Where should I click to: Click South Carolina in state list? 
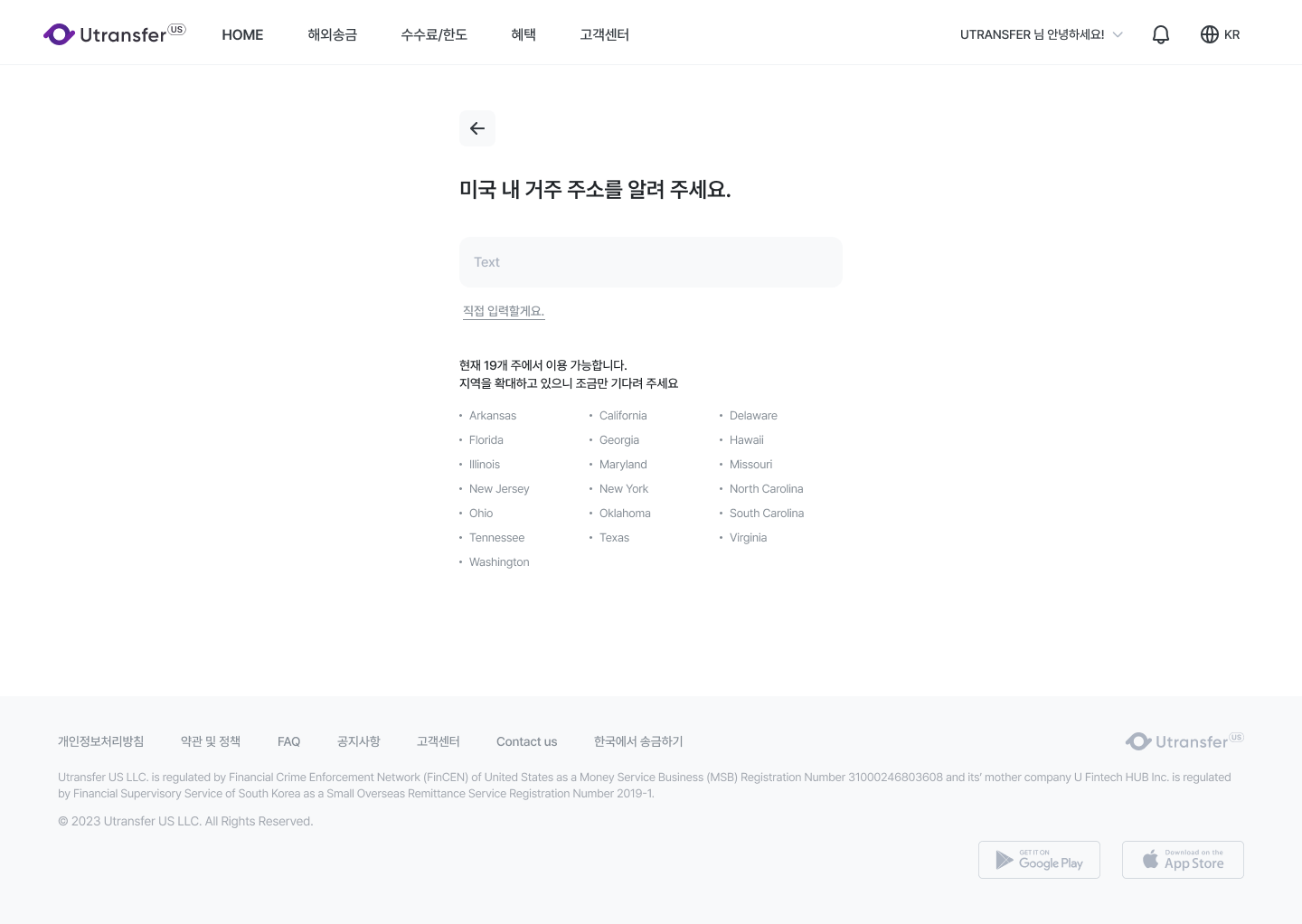pyautogui.click(x=767, y=514)
